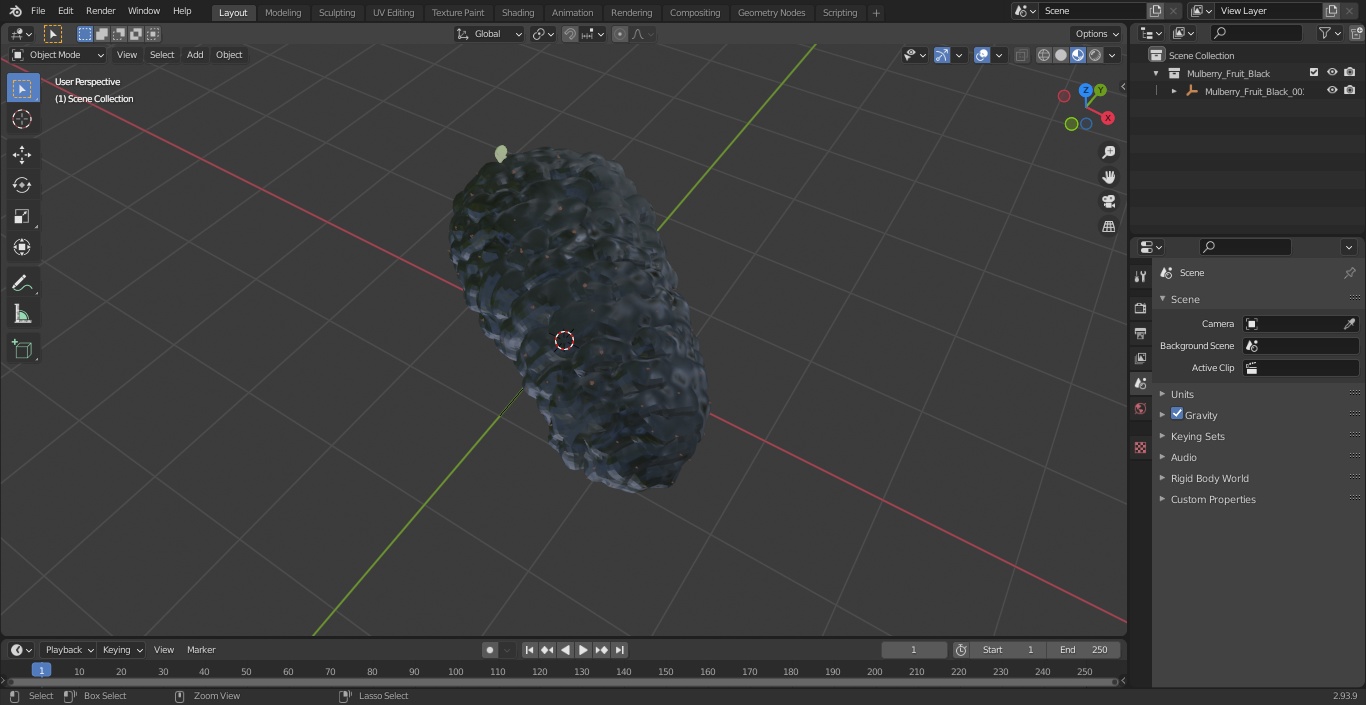Open the Texture properties tab
This screenshot has height=705, width=1366.
click(1140, 447)
